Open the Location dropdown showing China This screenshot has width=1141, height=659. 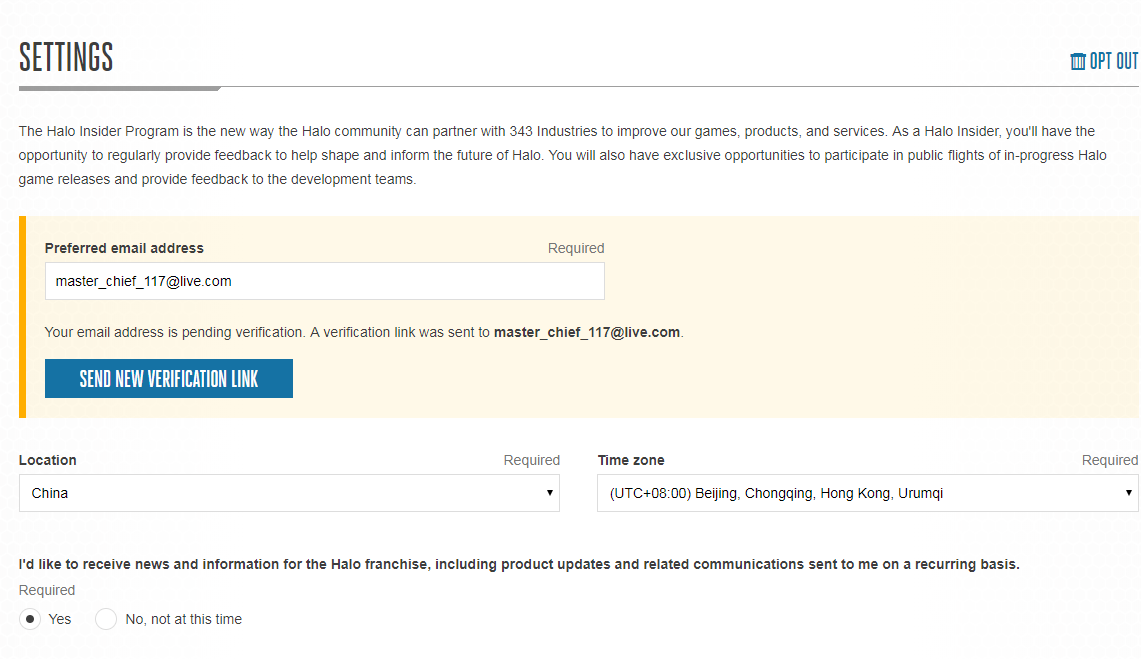coord(289,493)
